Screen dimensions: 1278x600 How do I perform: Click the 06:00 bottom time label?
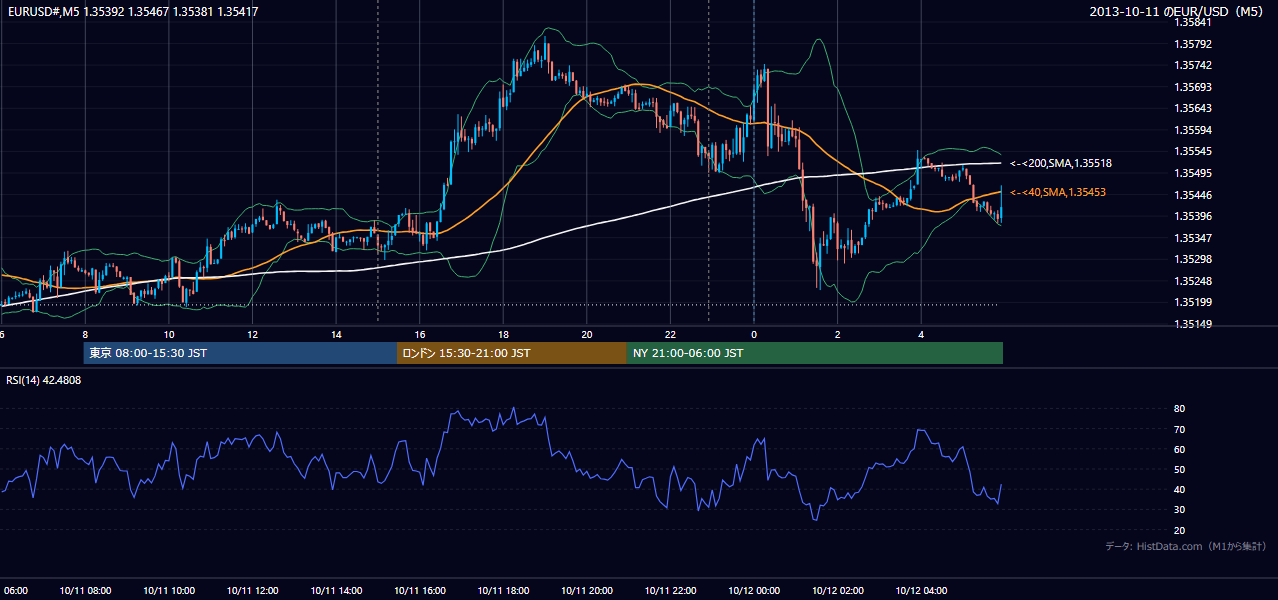(14, 591)
